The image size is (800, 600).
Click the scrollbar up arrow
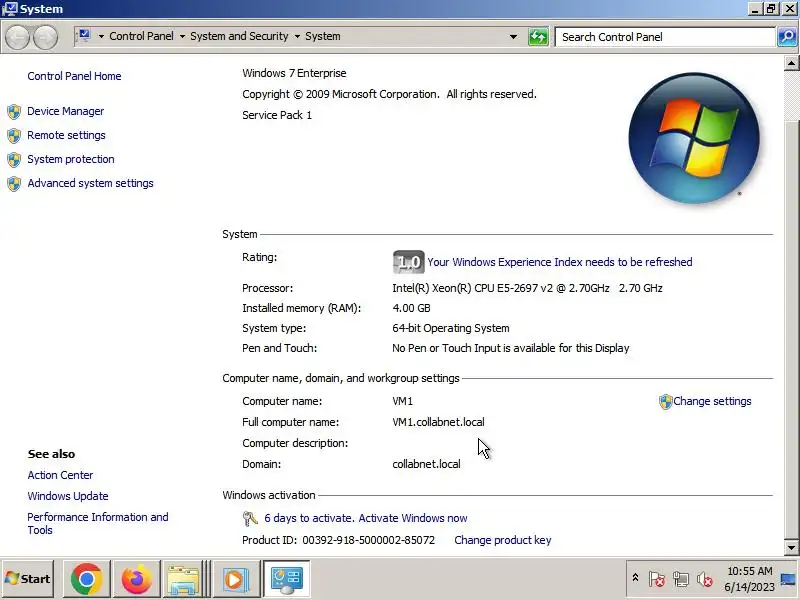791,63
